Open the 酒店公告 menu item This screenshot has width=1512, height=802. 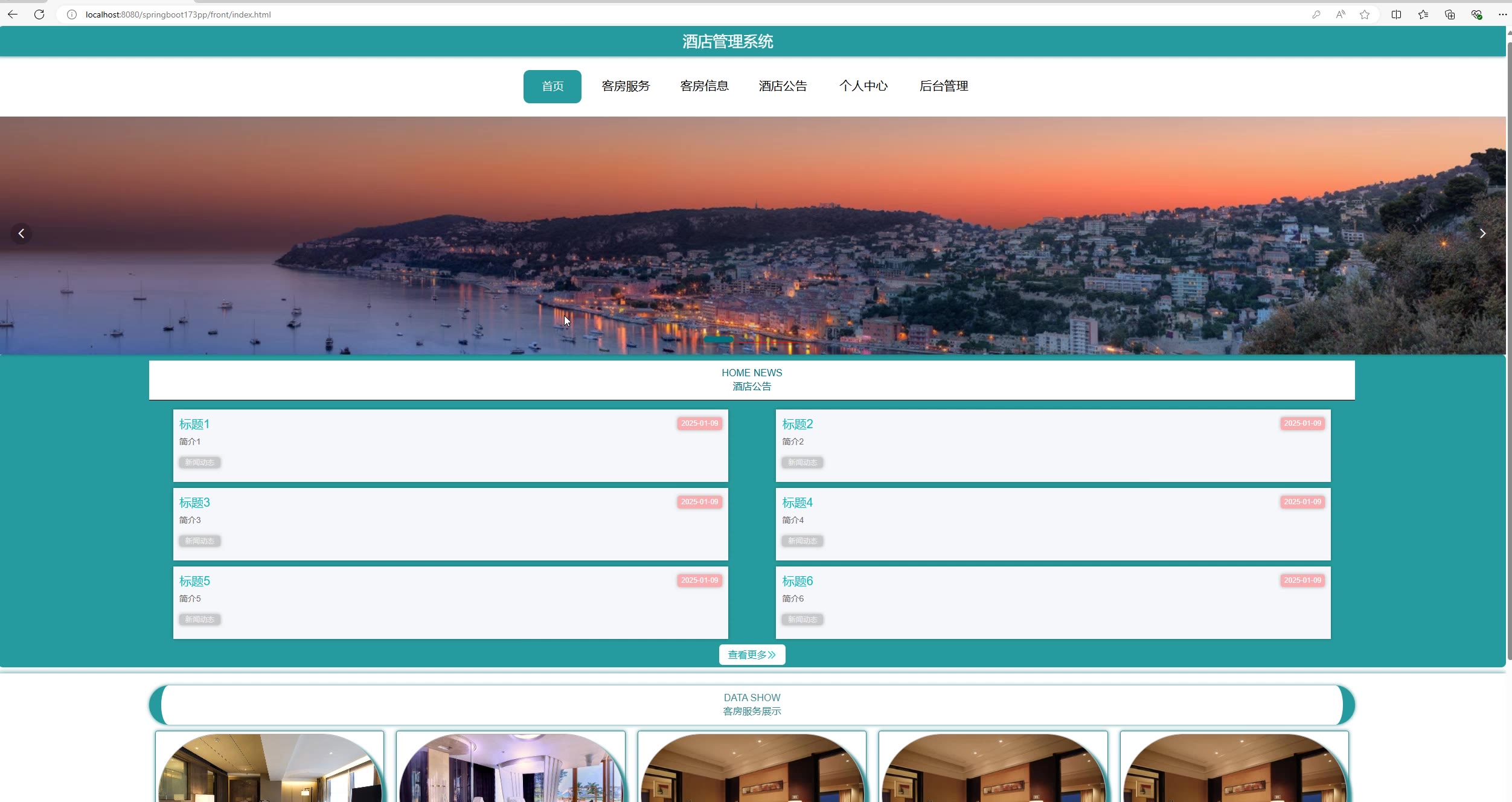point(783,86)
